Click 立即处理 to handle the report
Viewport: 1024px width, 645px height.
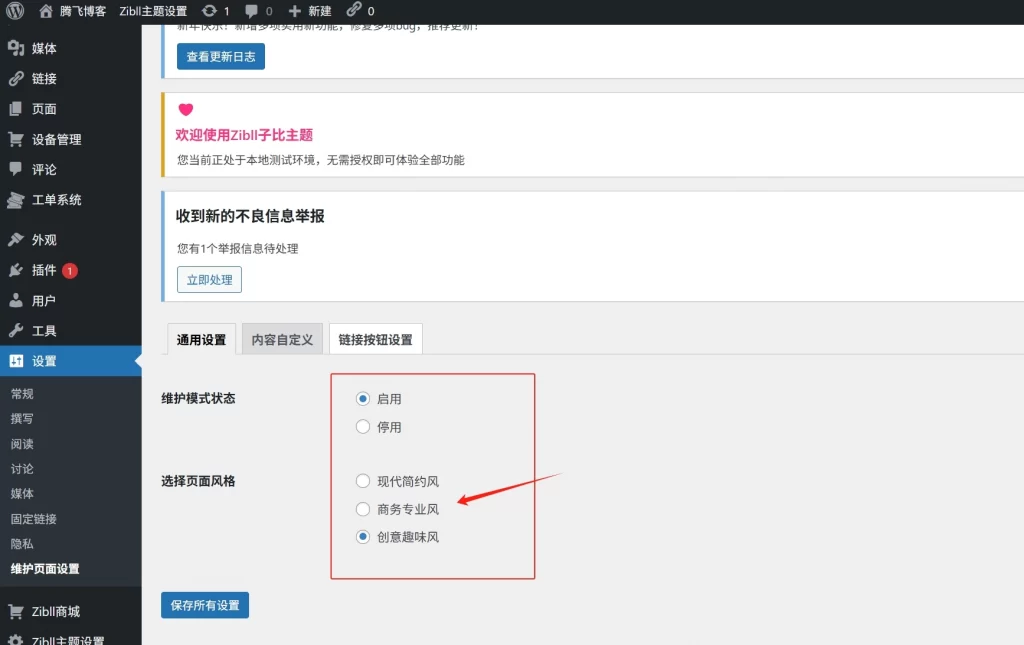(209, 279)
